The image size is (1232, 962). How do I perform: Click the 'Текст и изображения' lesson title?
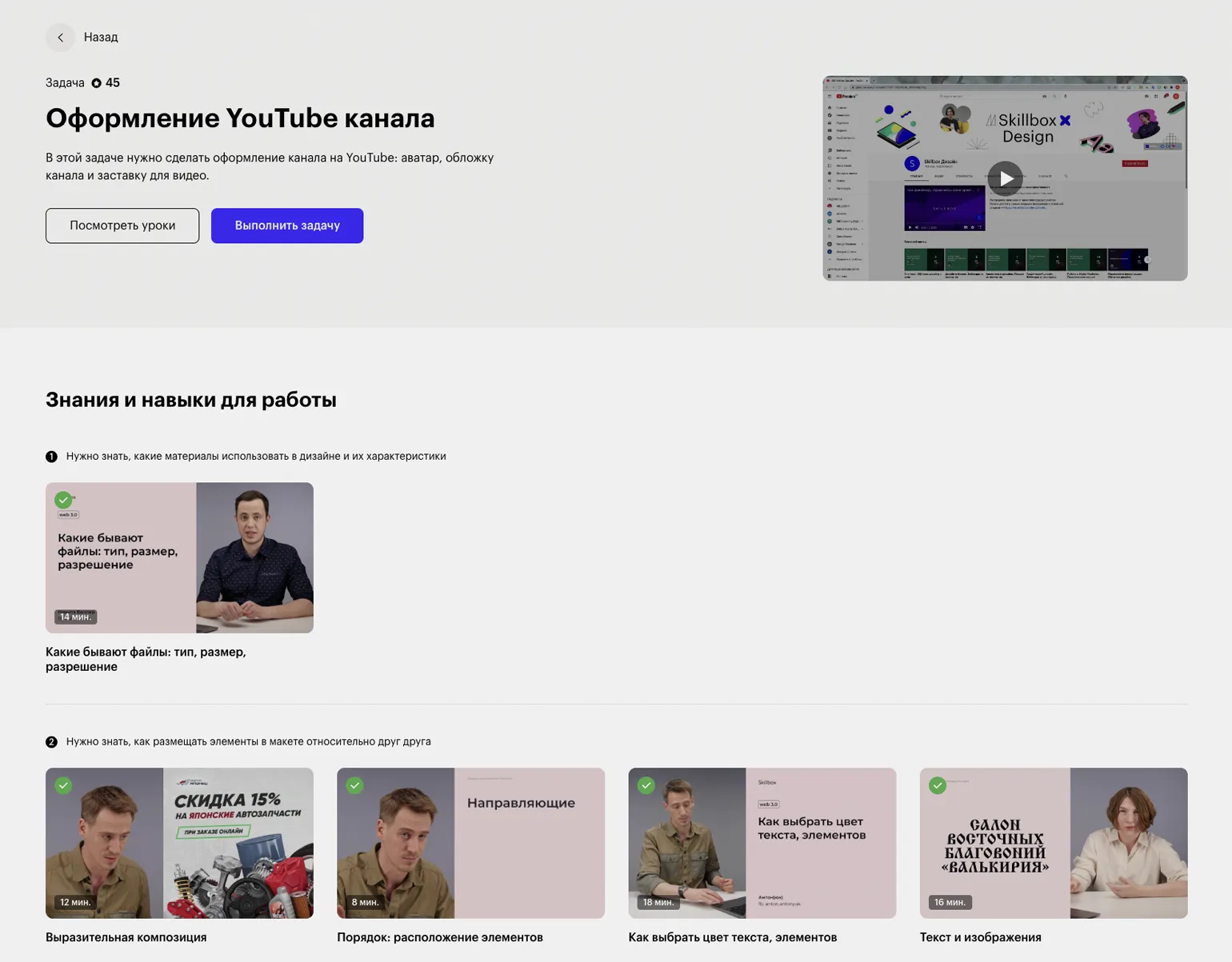tap(980, 937)
